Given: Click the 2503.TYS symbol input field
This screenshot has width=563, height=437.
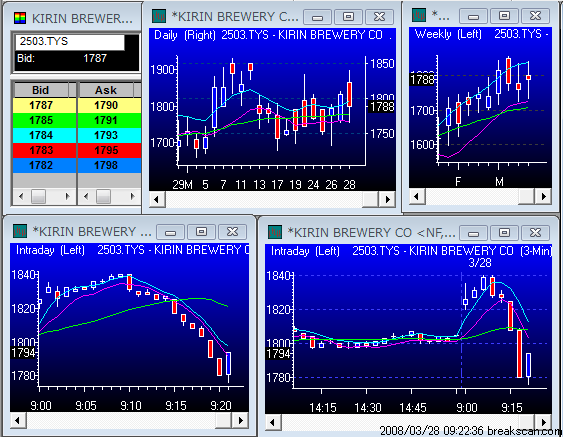Looking at the screenshot, I should (70, 42).
